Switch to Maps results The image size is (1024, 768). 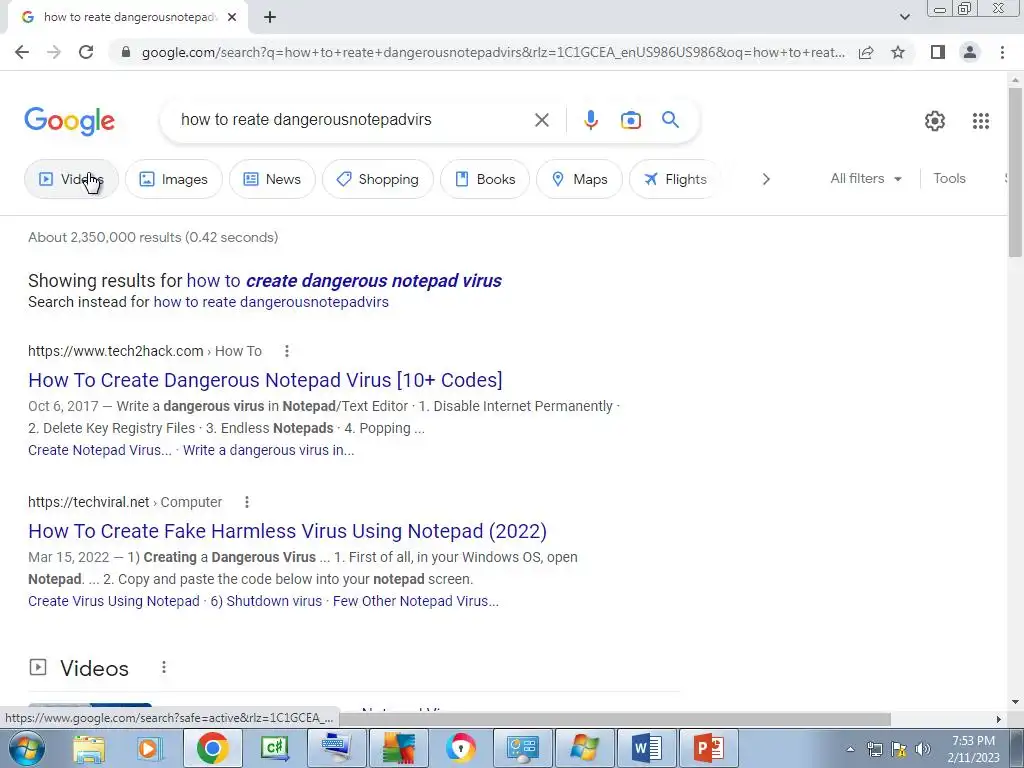coord(579,179)
